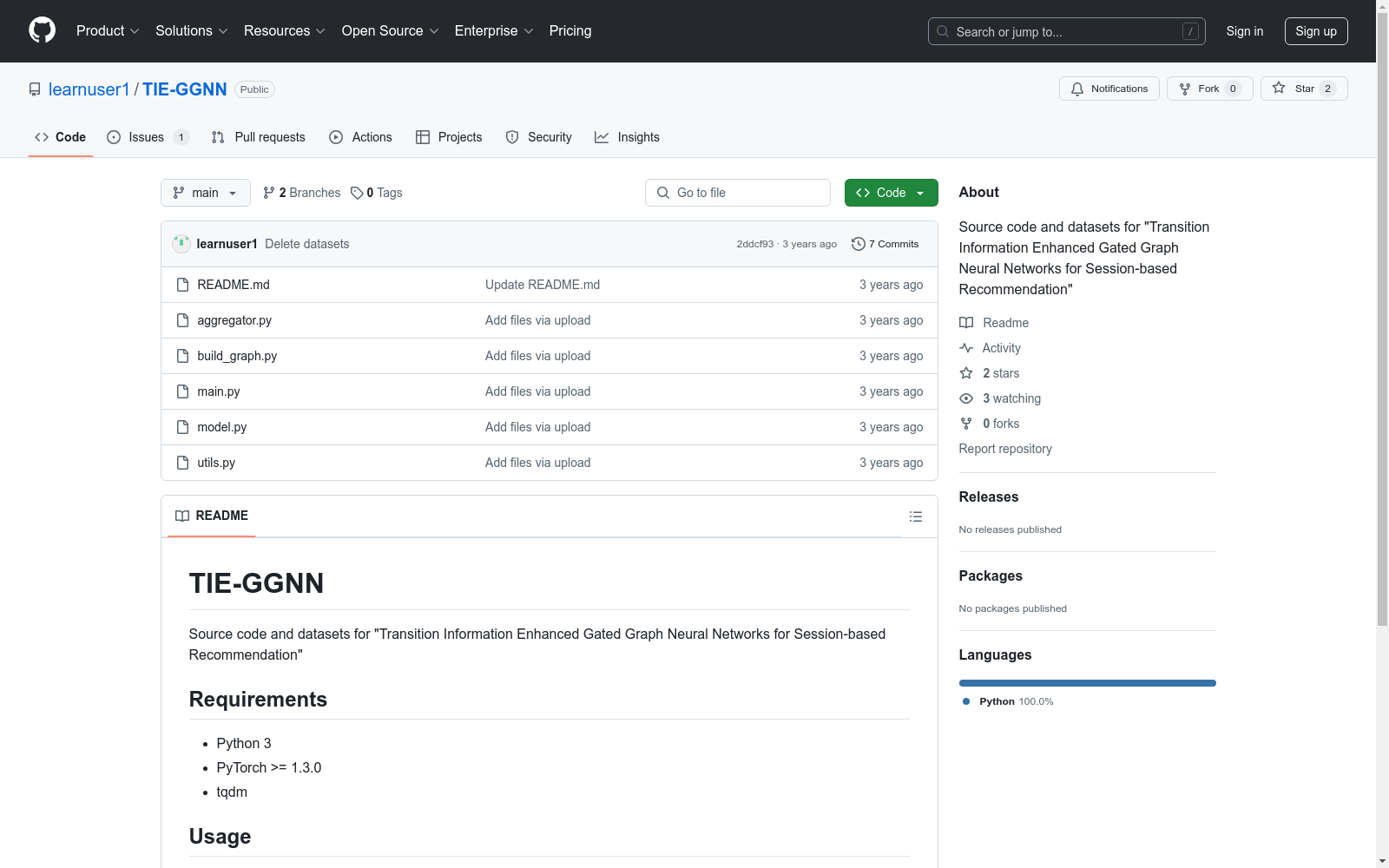Click the Python 100.0% language entry
Screen dimensions: 1389x868
[1007, 701]
